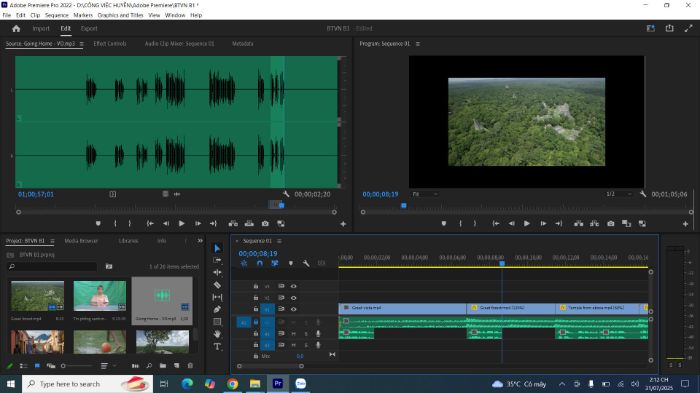Go to In point in Source monitor

150,223
